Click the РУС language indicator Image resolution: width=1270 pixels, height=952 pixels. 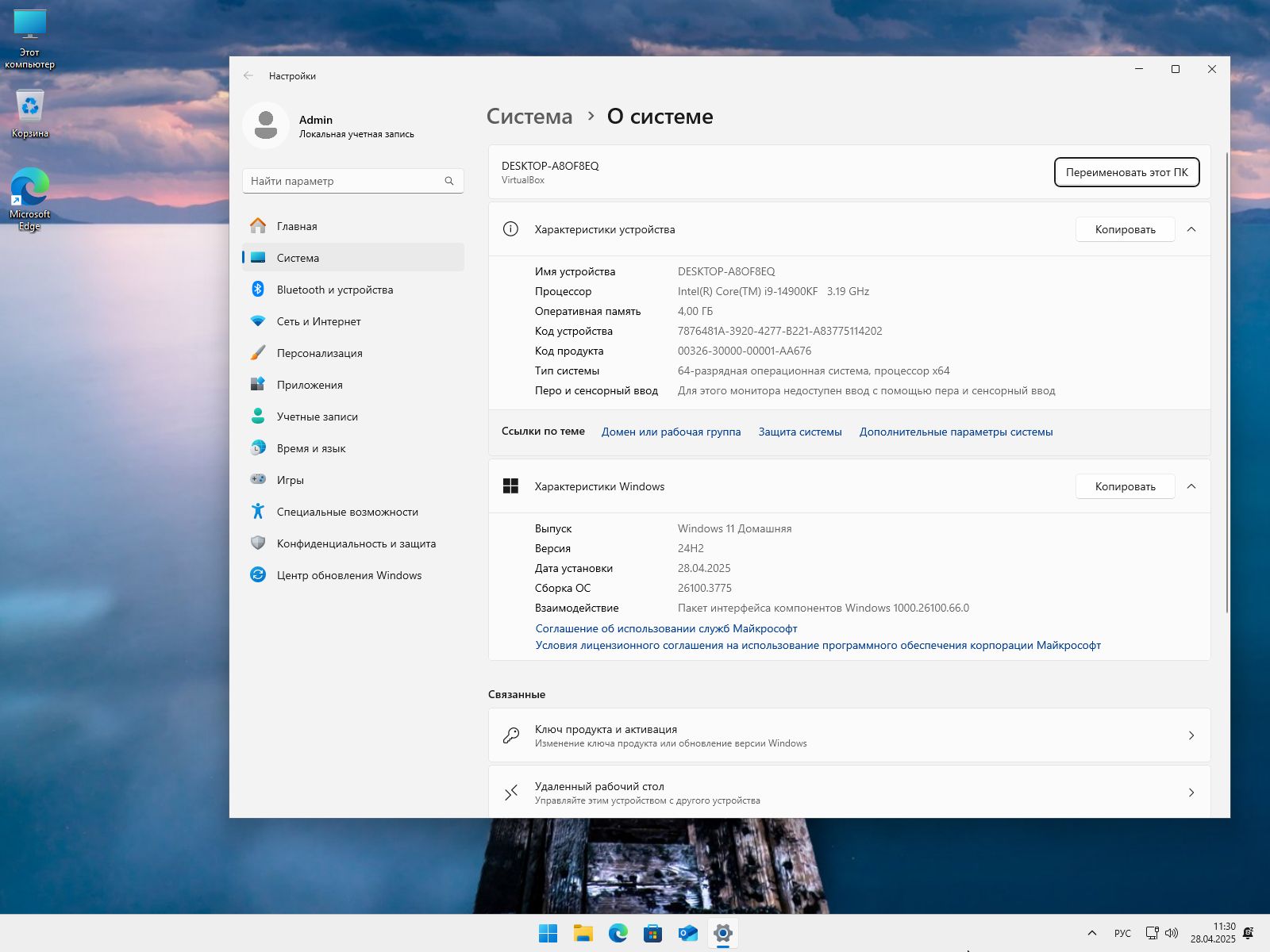click(x=1122, y=934)
